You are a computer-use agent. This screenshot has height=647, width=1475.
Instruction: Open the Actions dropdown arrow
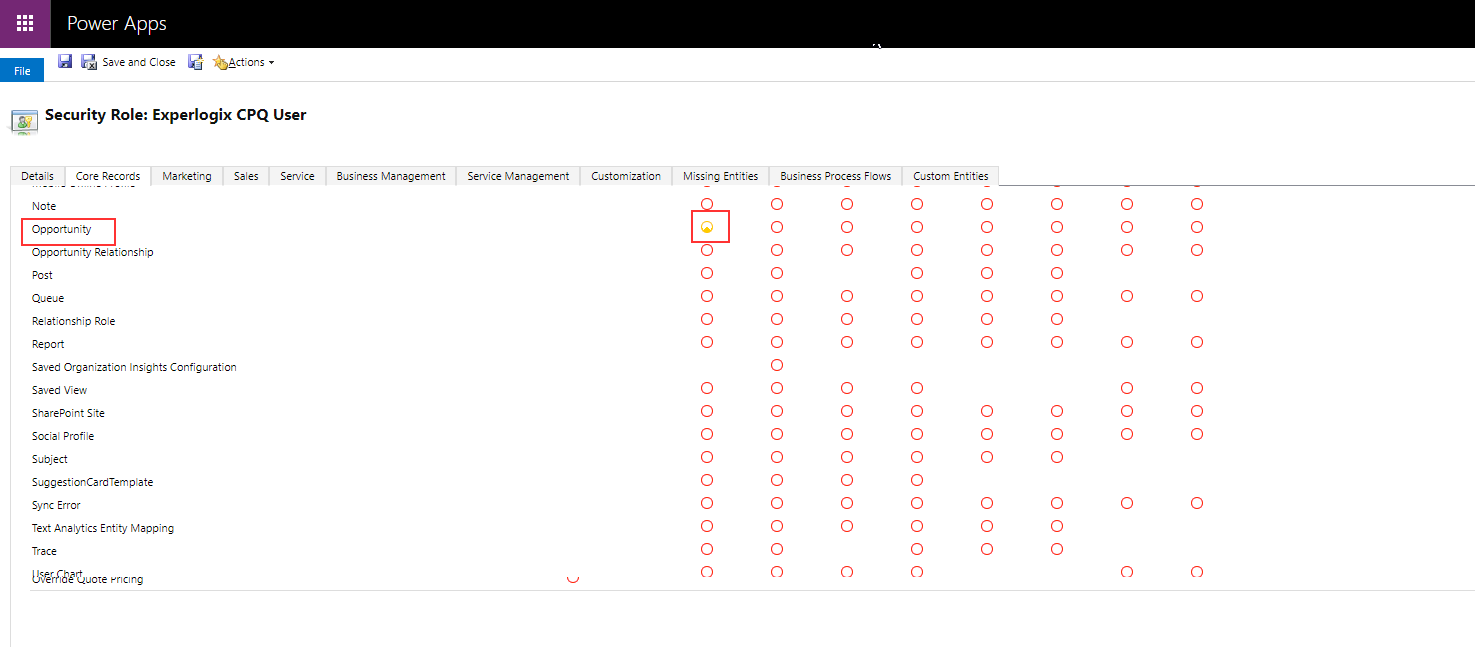(271, 63)
